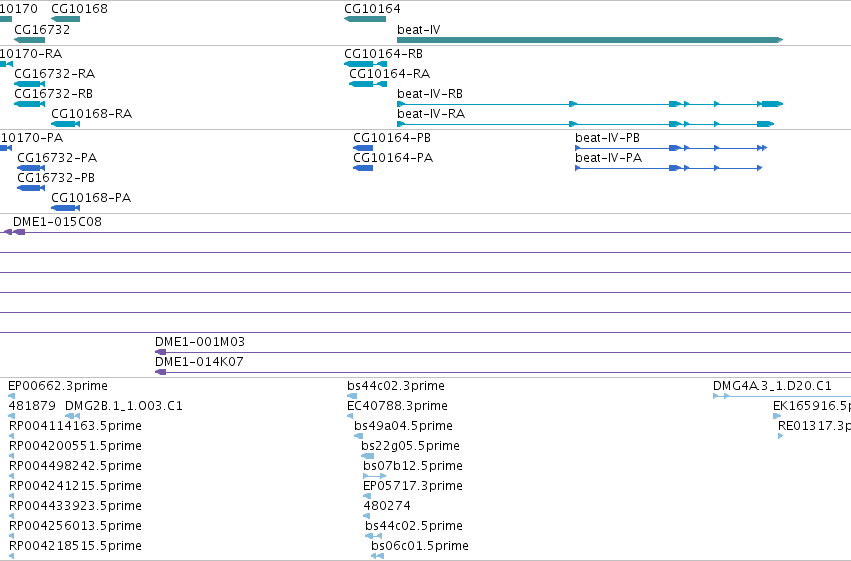Image resolution: width=851 pixels, height=561 pixels.
Task: Click the bs44c02.5prime EST label
Action: click(414, 526)
